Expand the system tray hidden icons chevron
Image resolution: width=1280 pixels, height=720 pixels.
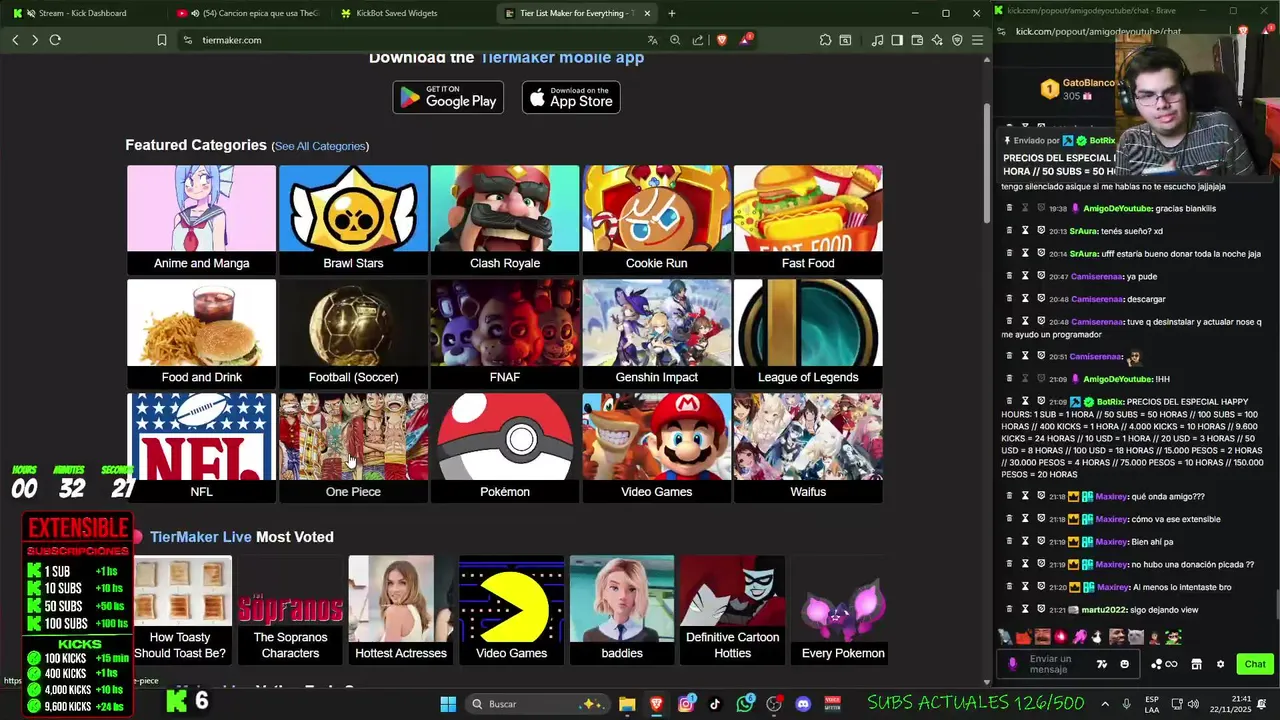[1105, 704]
